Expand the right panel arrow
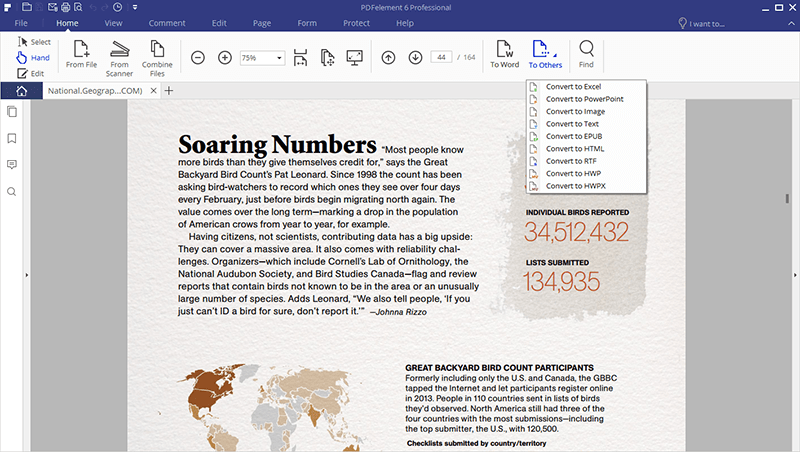 pos(795,275)
